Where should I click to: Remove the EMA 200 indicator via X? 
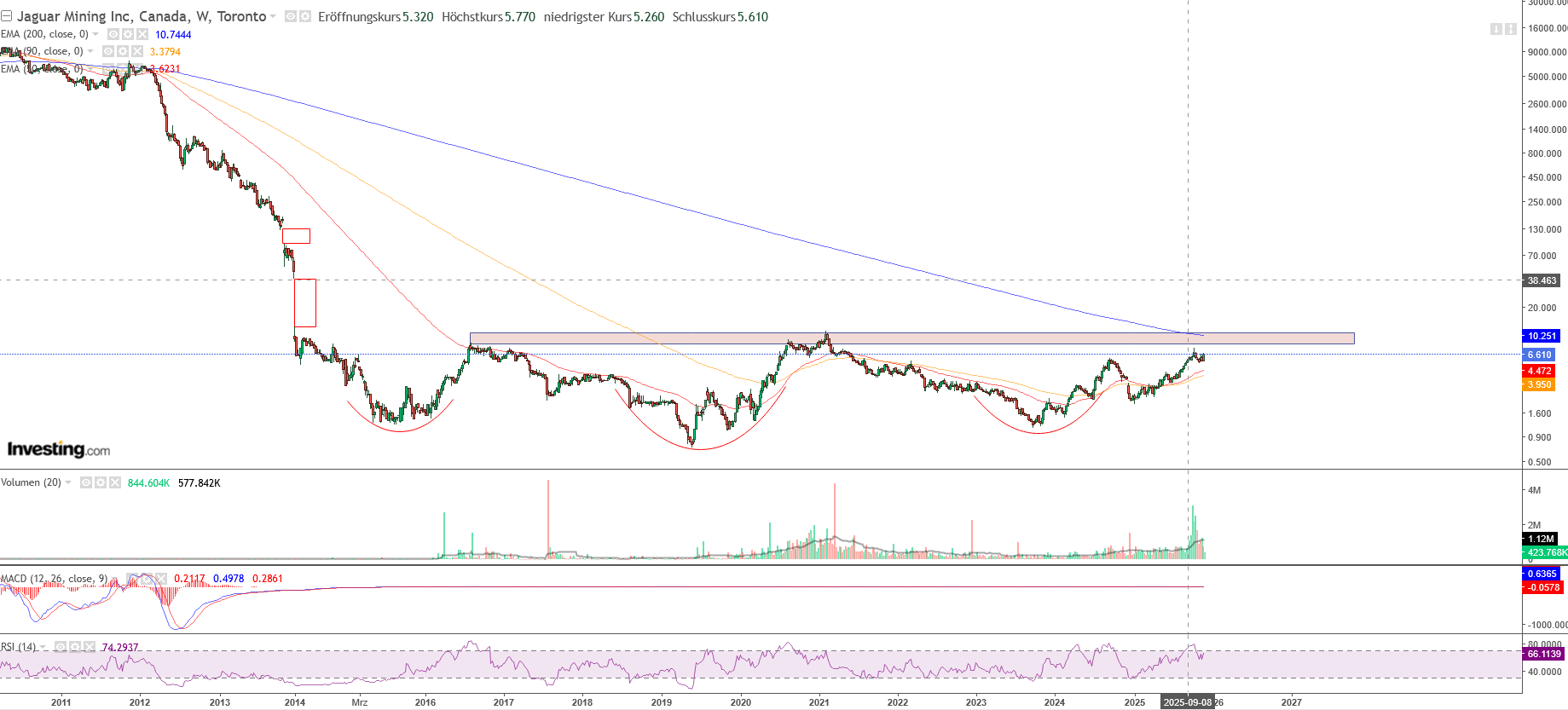pos(142,34)
